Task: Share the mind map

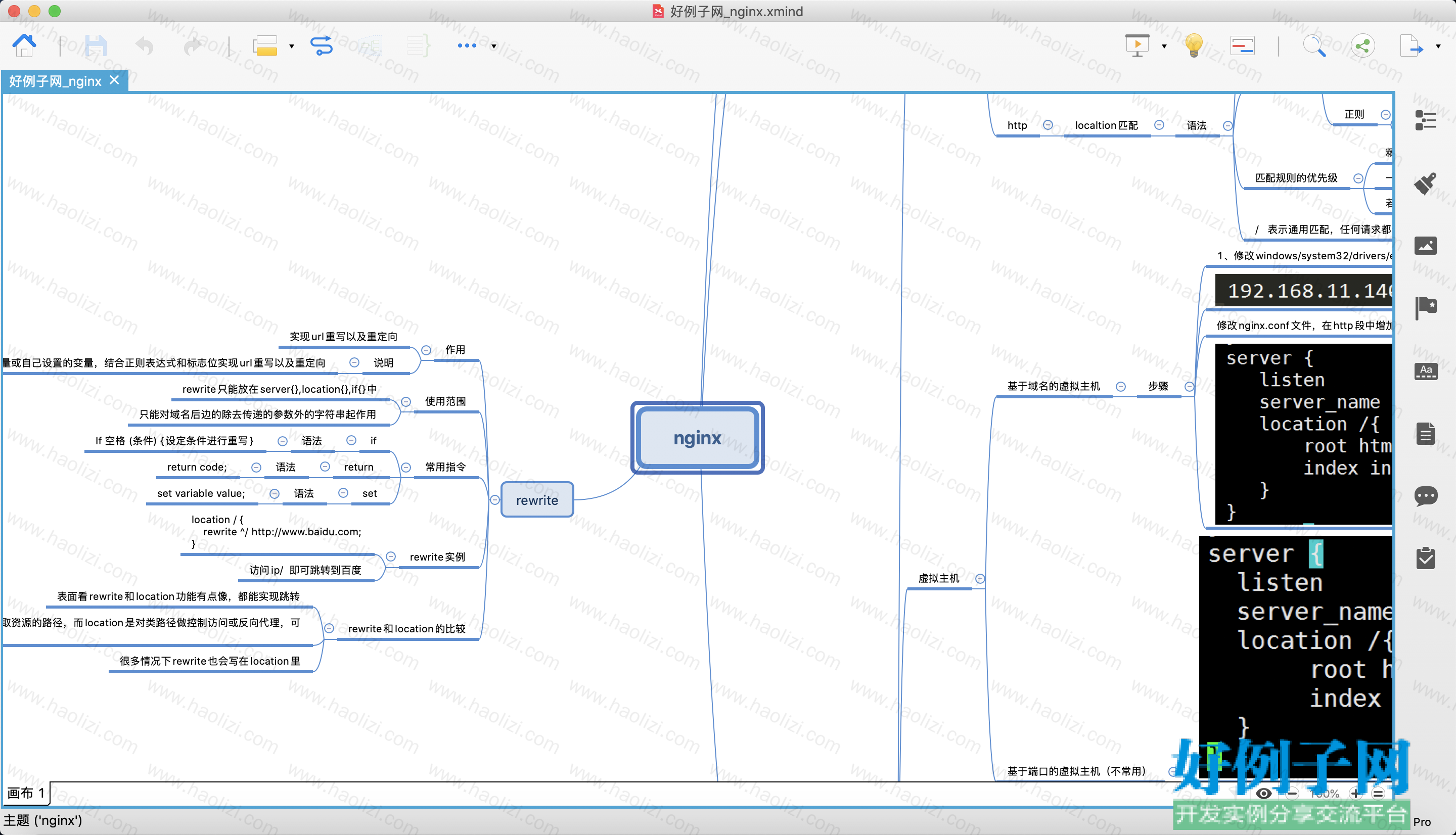Action: (x=1362, y=45)
